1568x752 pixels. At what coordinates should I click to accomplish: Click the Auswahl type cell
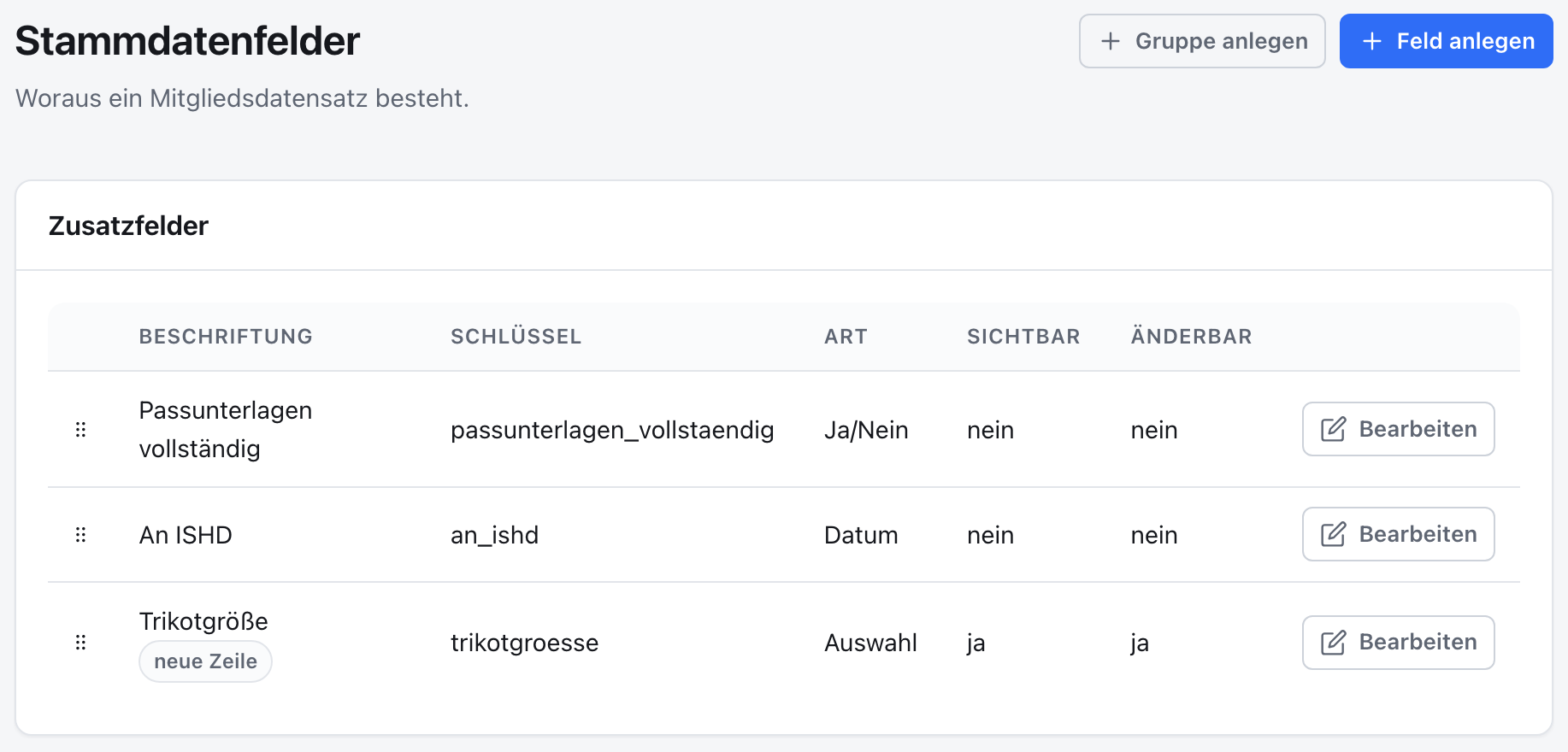tap(870, 643)
